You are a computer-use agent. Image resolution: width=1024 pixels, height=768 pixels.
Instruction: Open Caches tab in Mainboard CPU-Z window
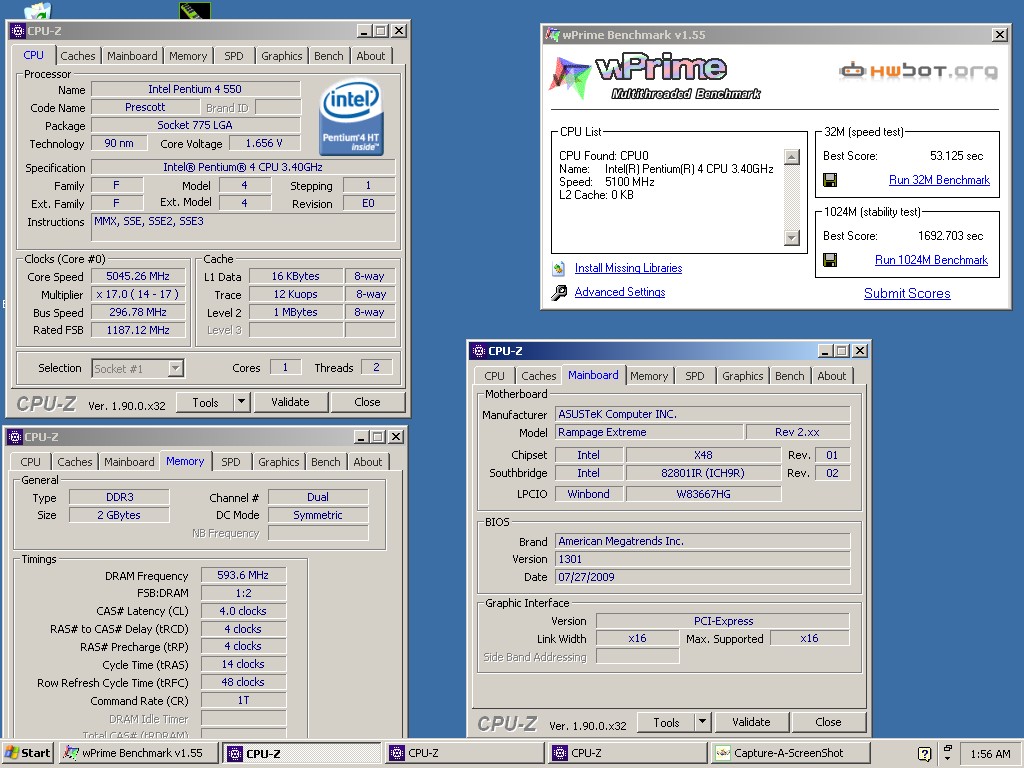pyautogui.click(x=539, y=376)
